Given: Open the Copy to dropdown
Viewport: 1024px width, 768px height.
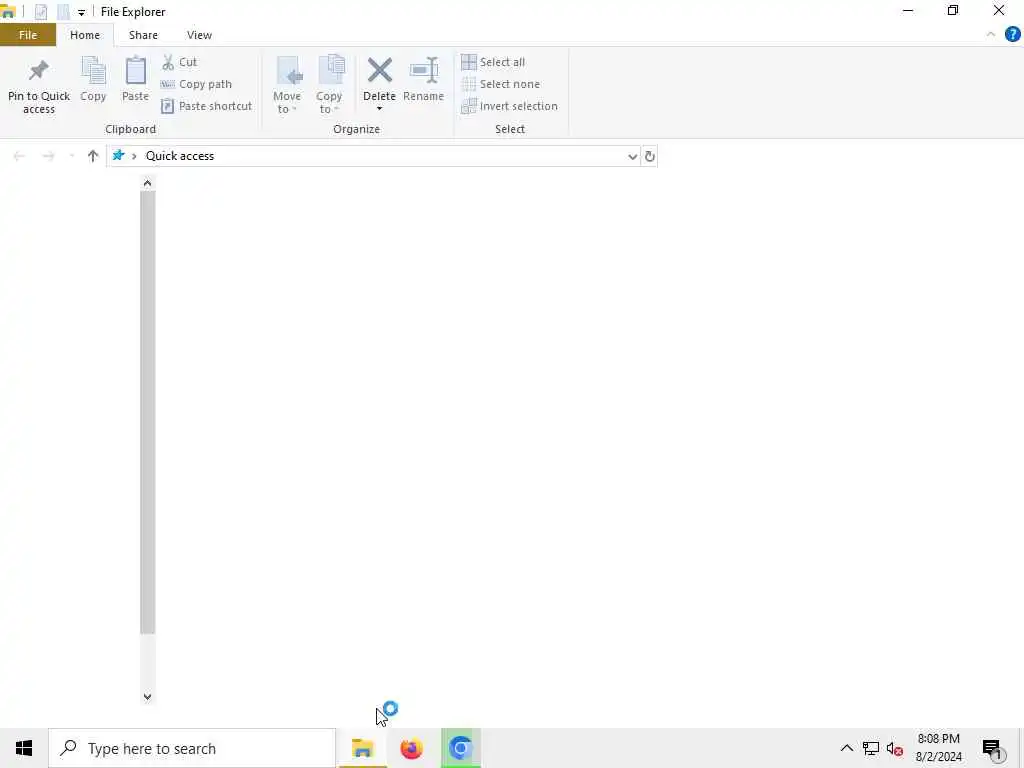Looking at the screenshot, I should (329, 86).
